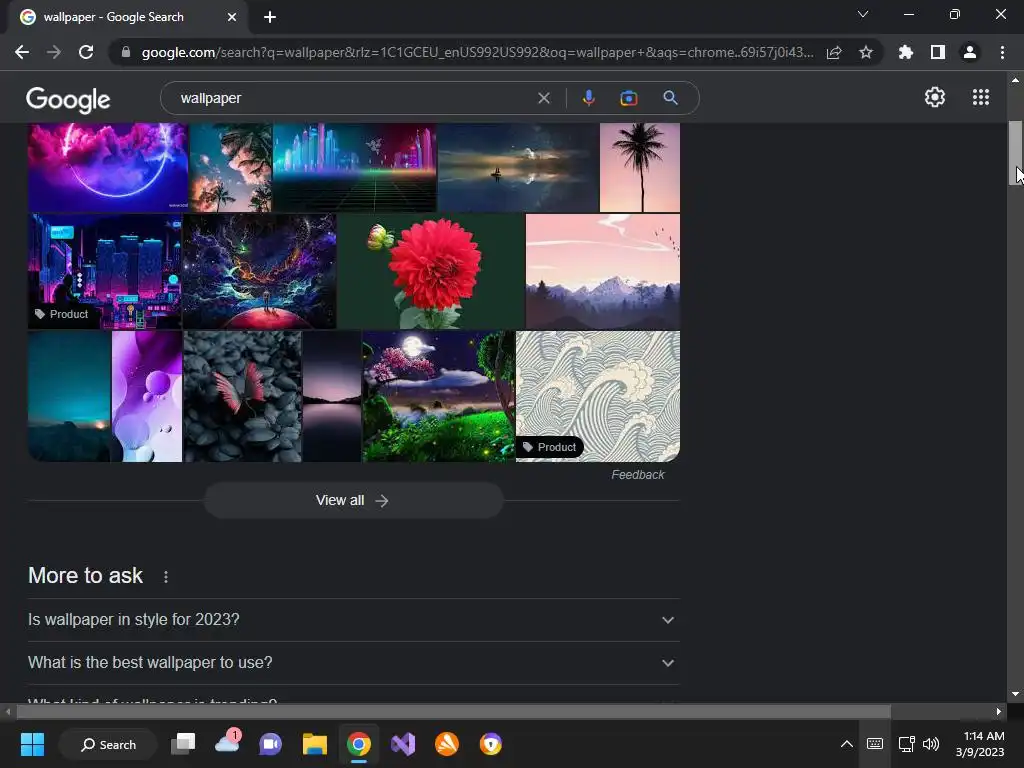Open the neon city Product image

pos(104,271)
